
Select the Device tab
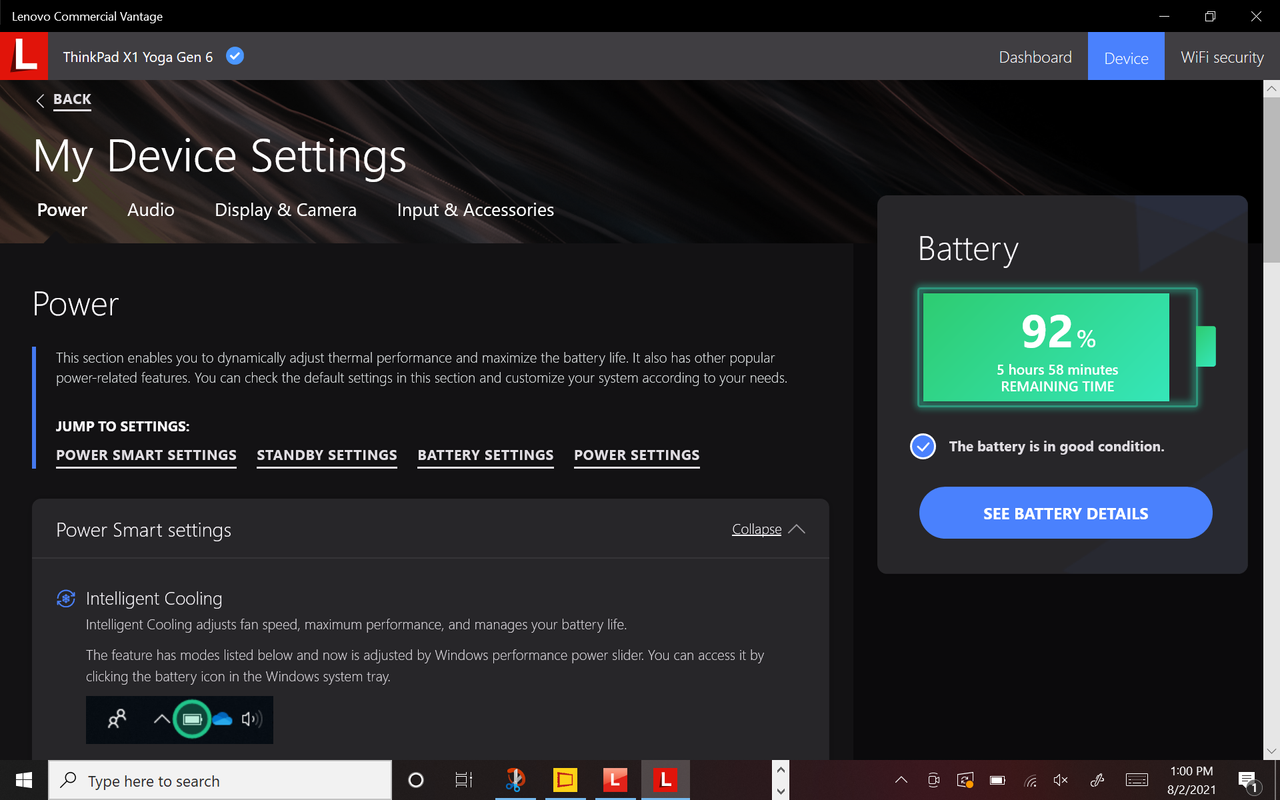click(x=1126, y=57)
